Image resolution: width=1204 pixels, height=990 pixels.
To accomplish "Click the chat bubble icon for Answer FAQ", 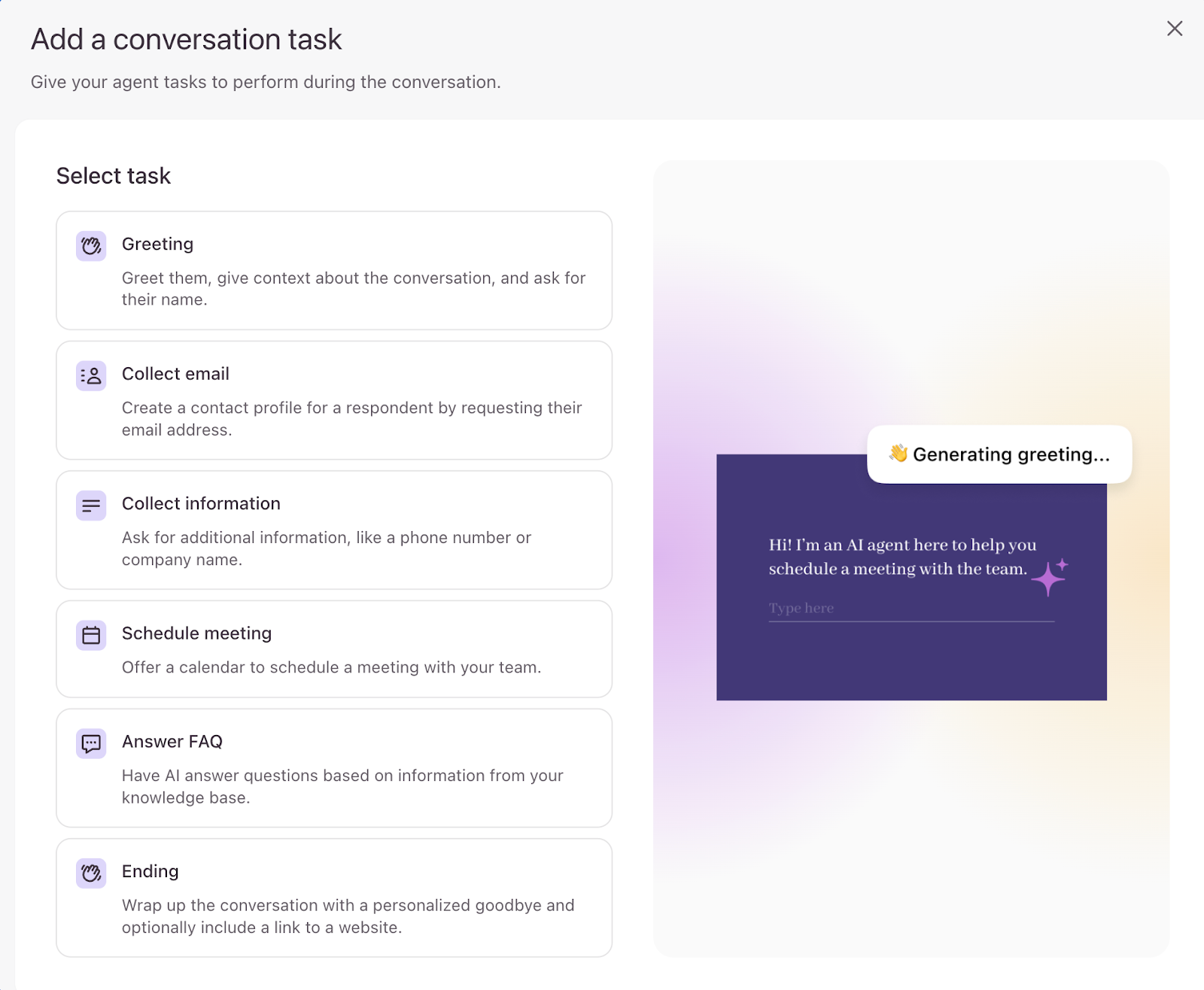I will pos(91,744).
